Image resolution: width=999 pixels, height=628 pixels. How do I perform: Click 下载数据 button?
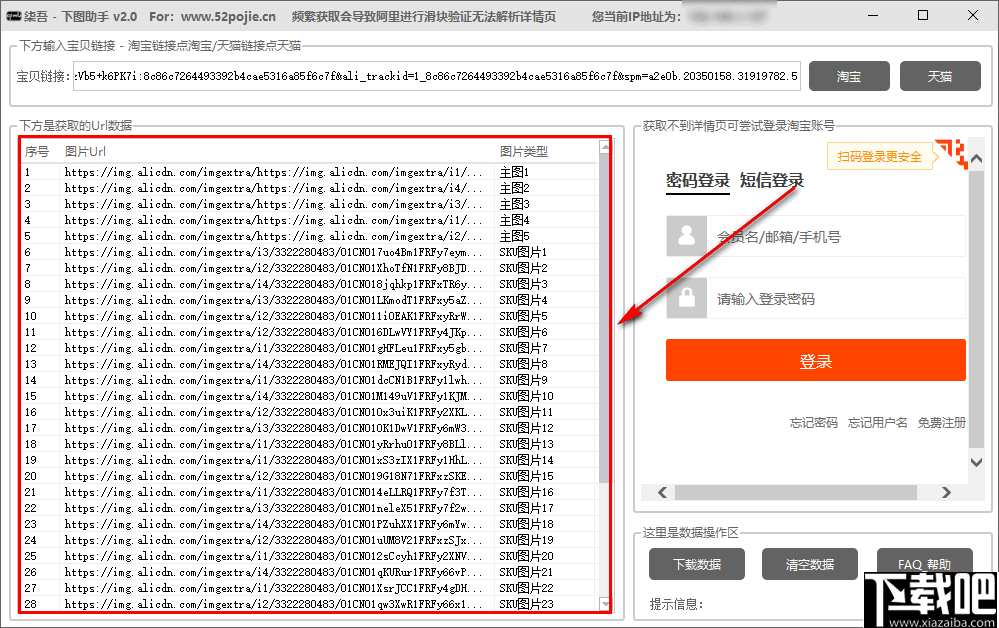(697, 564)
